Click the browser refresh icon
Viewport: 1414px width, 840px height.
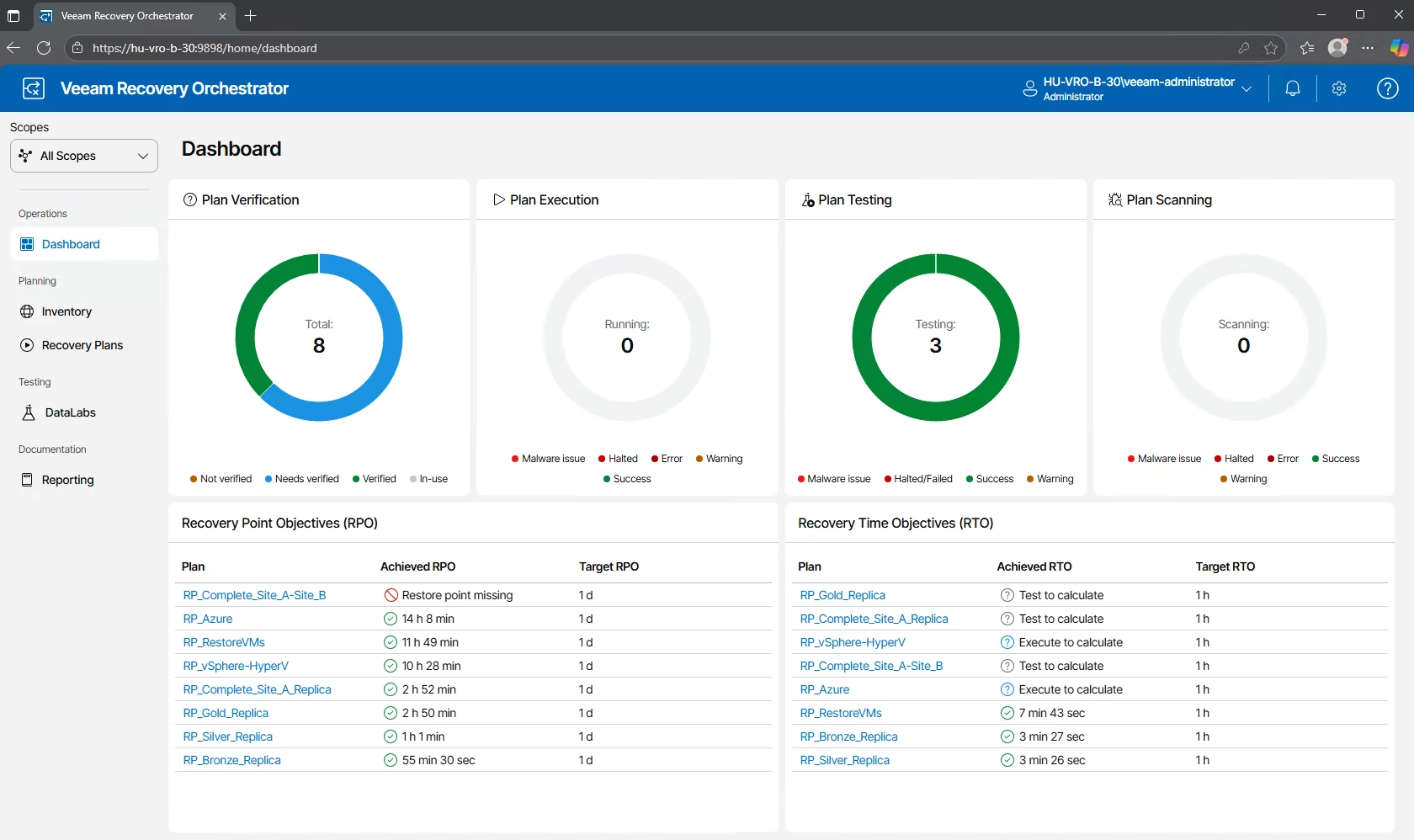click(44, 48)
